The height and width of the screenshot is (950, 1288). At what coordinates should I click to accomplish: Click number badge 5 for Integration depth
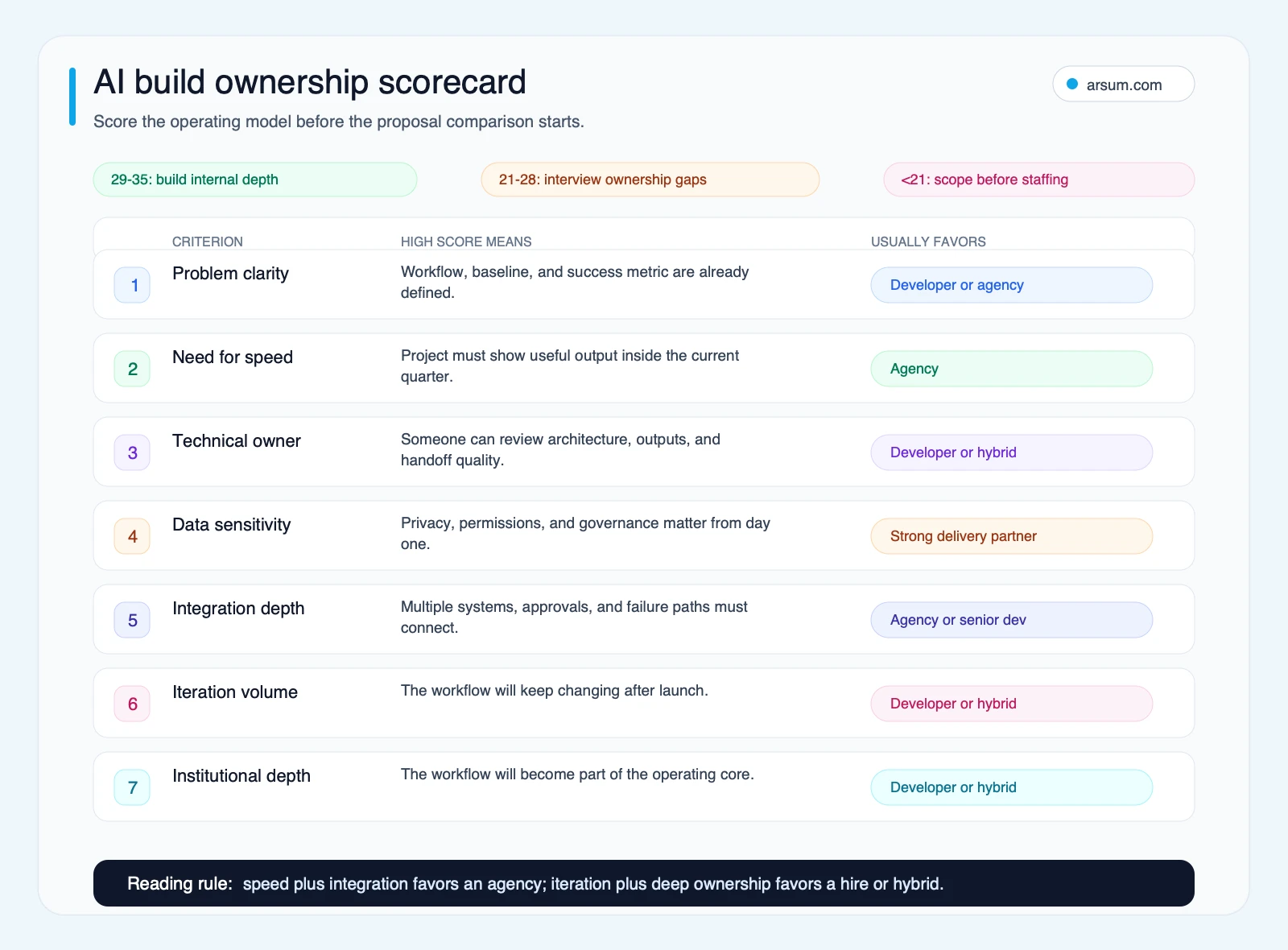tap(132, 620)
